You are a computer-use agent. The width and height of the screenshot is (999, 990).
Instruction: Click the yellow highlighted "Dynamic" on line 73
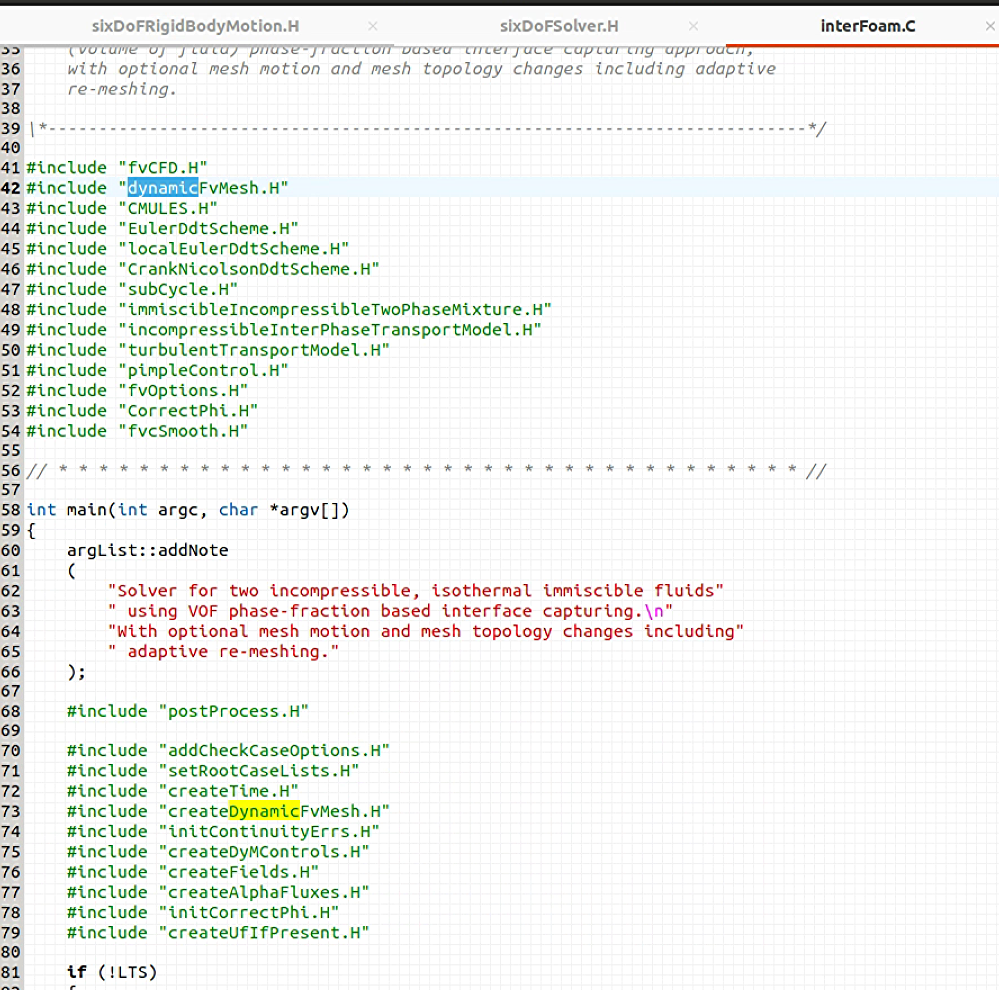pos(264,811)
